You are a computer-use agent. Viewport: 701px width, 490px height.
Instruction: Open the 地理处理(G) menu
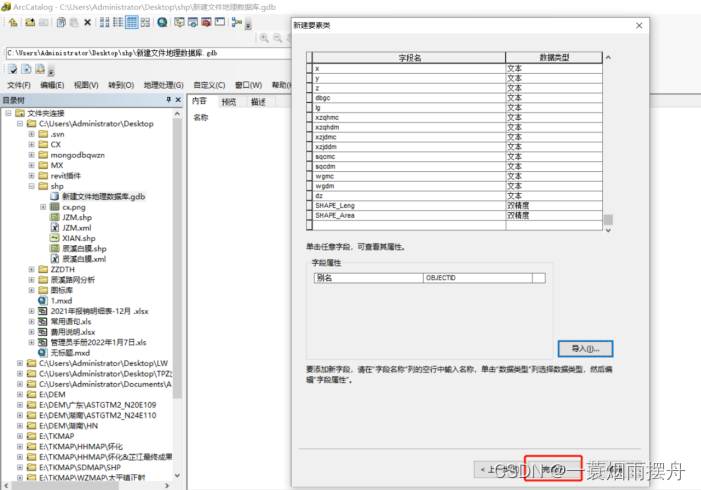[x=163, y=85]
